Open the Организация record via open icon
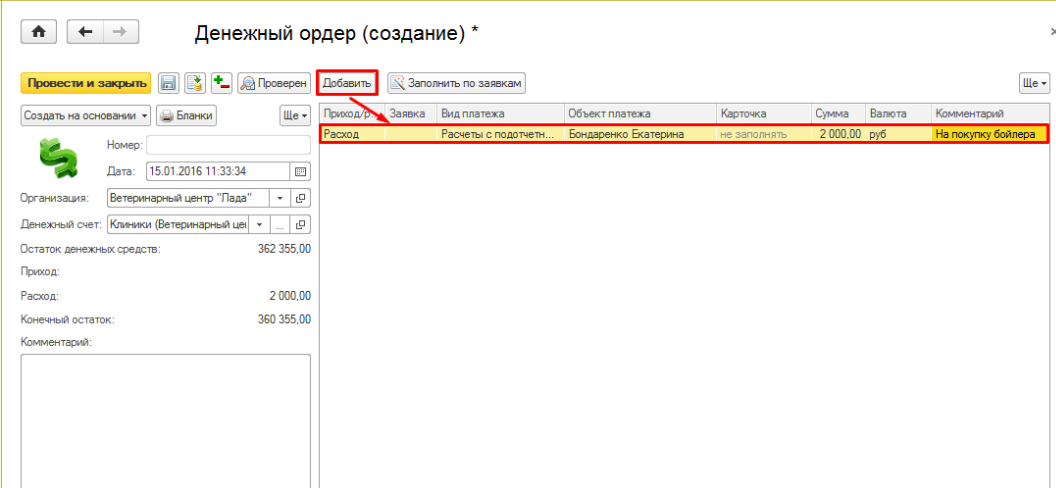This screenshot has width=1056, height=488. point(301,198)
